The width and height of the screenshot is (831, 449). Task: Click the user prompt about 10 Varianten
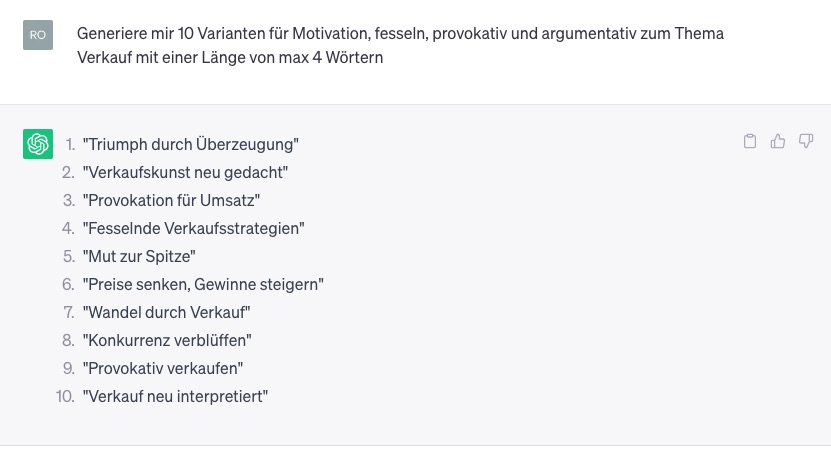point(400,45)
